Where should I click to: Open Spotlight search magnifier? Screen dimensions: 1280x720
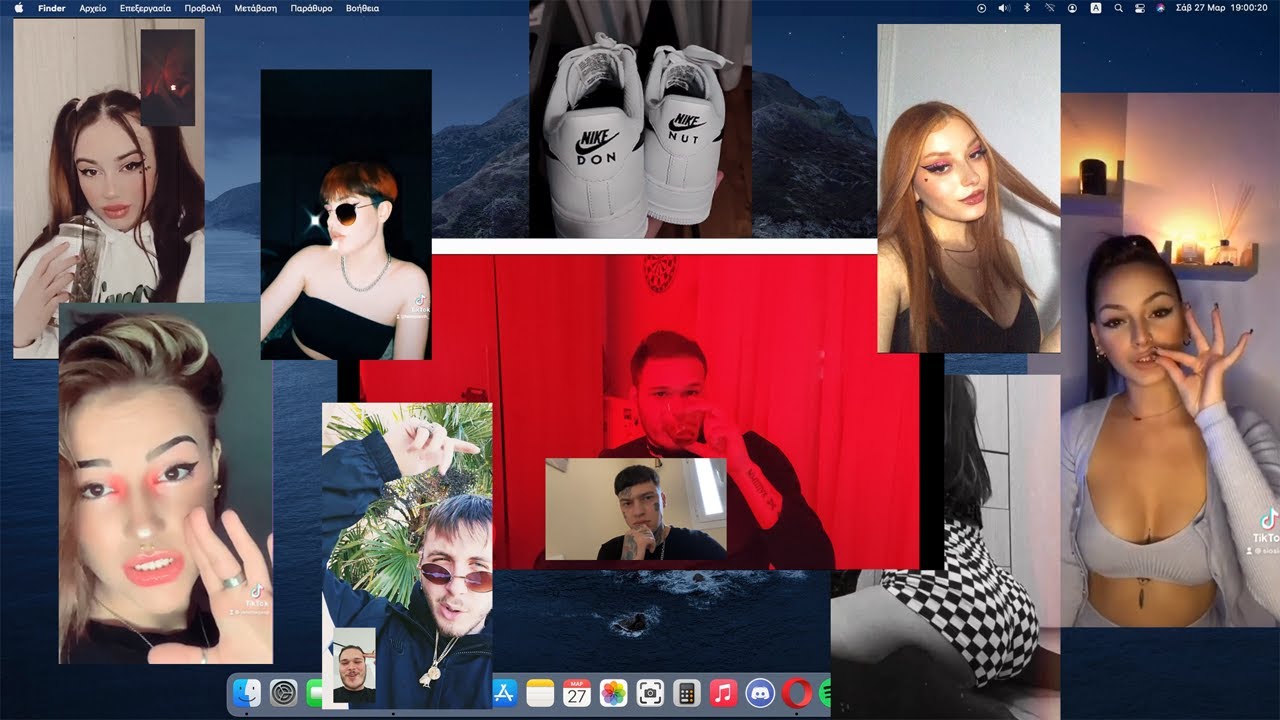[1119, 8]
